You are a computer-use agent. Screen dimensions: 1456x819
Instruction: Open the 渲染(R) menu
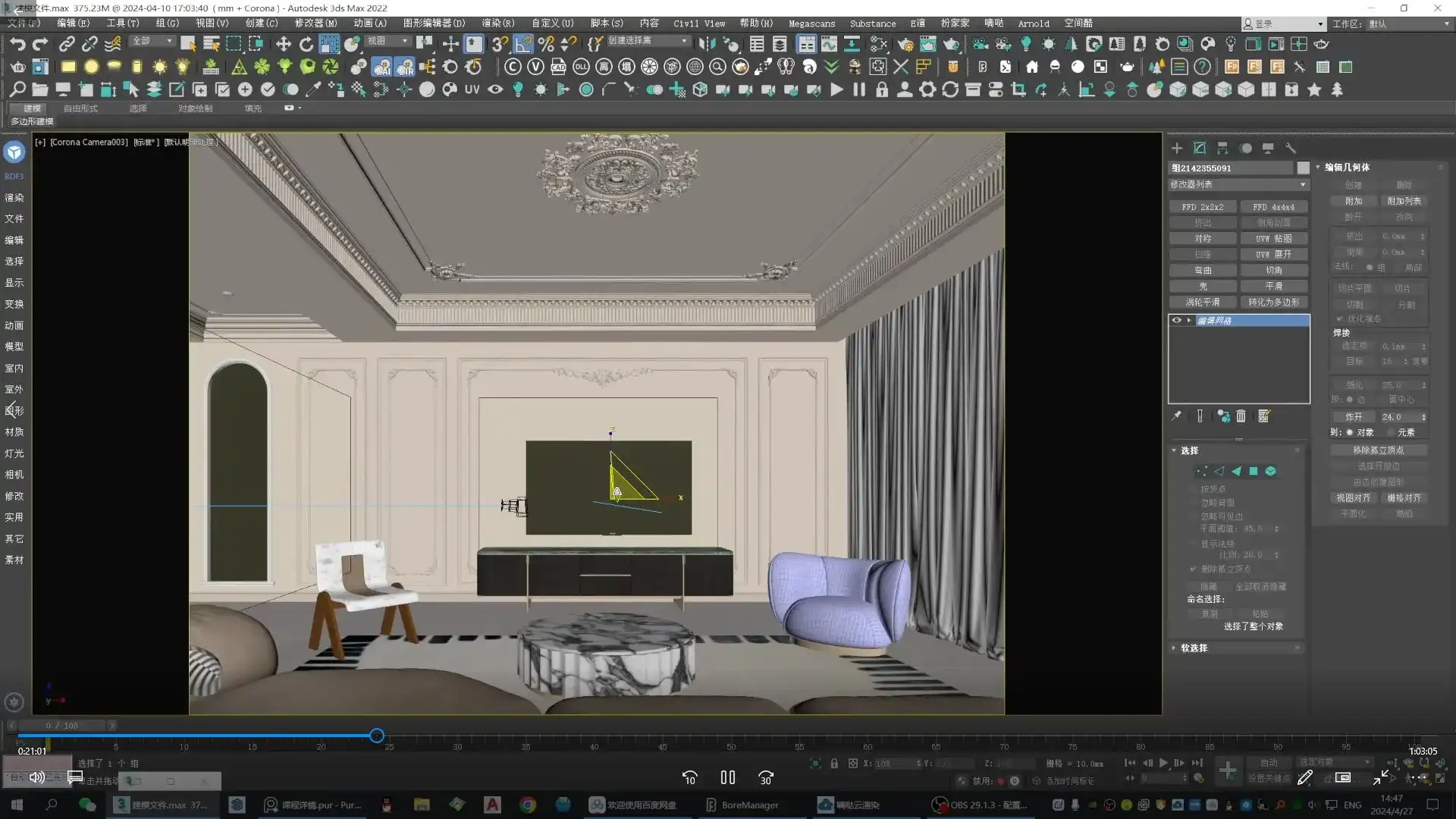(497, 24)
